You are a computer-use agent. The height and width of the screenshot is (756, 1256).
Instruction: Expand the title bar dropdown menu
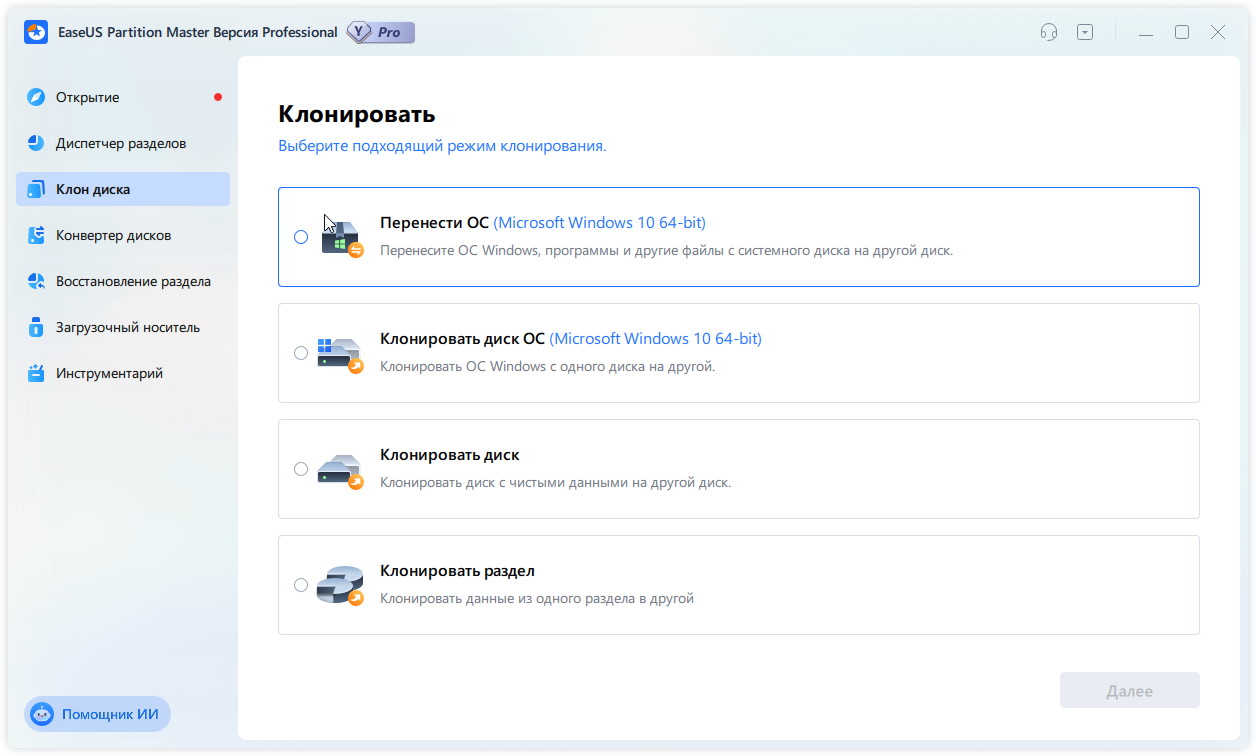click(x=1085, y=33)
